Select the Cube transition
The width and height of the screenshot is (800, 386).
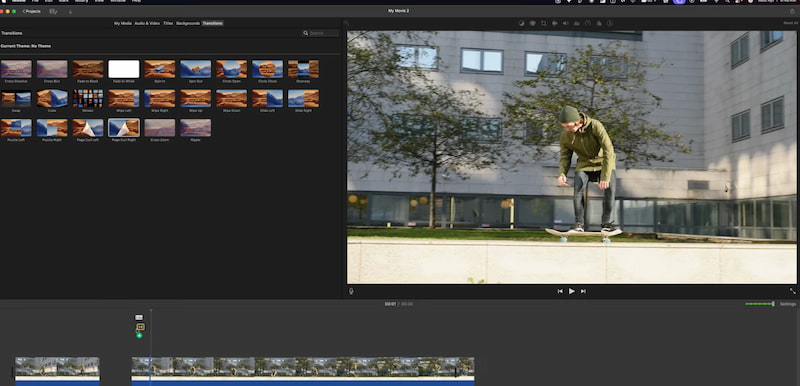point(52,98)
